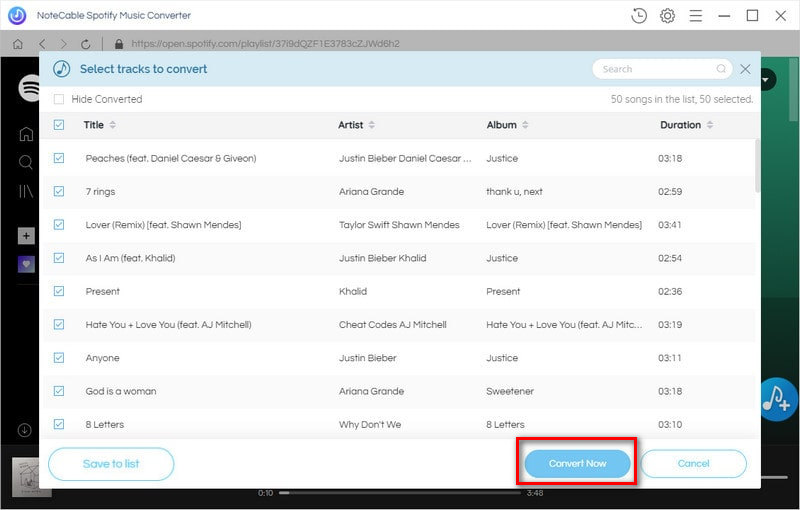Click the create playlist plus icon

(x=27, y=236)
